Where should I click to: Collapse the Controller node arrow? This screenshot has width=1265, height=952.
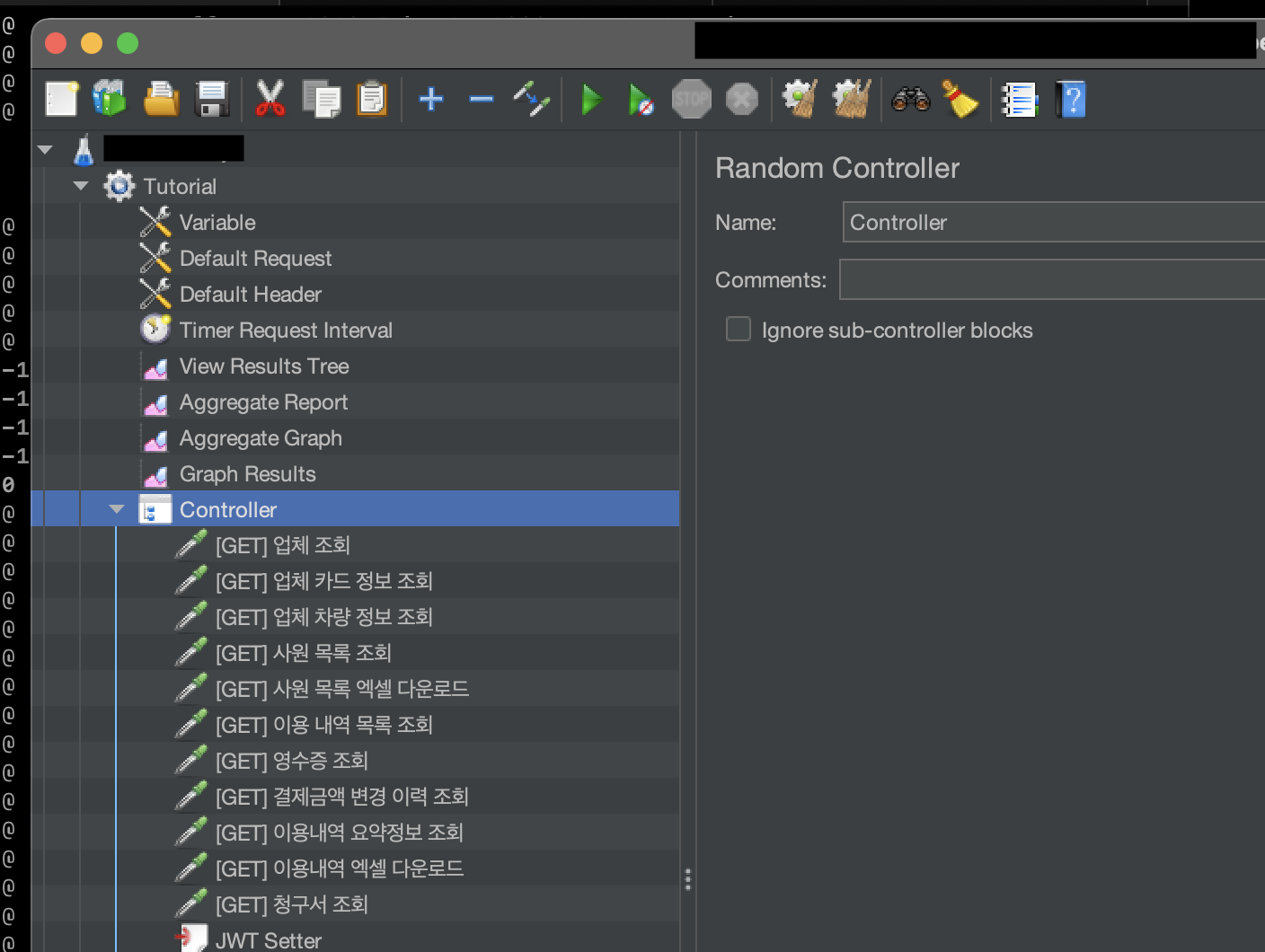click(x=117, y=509)
